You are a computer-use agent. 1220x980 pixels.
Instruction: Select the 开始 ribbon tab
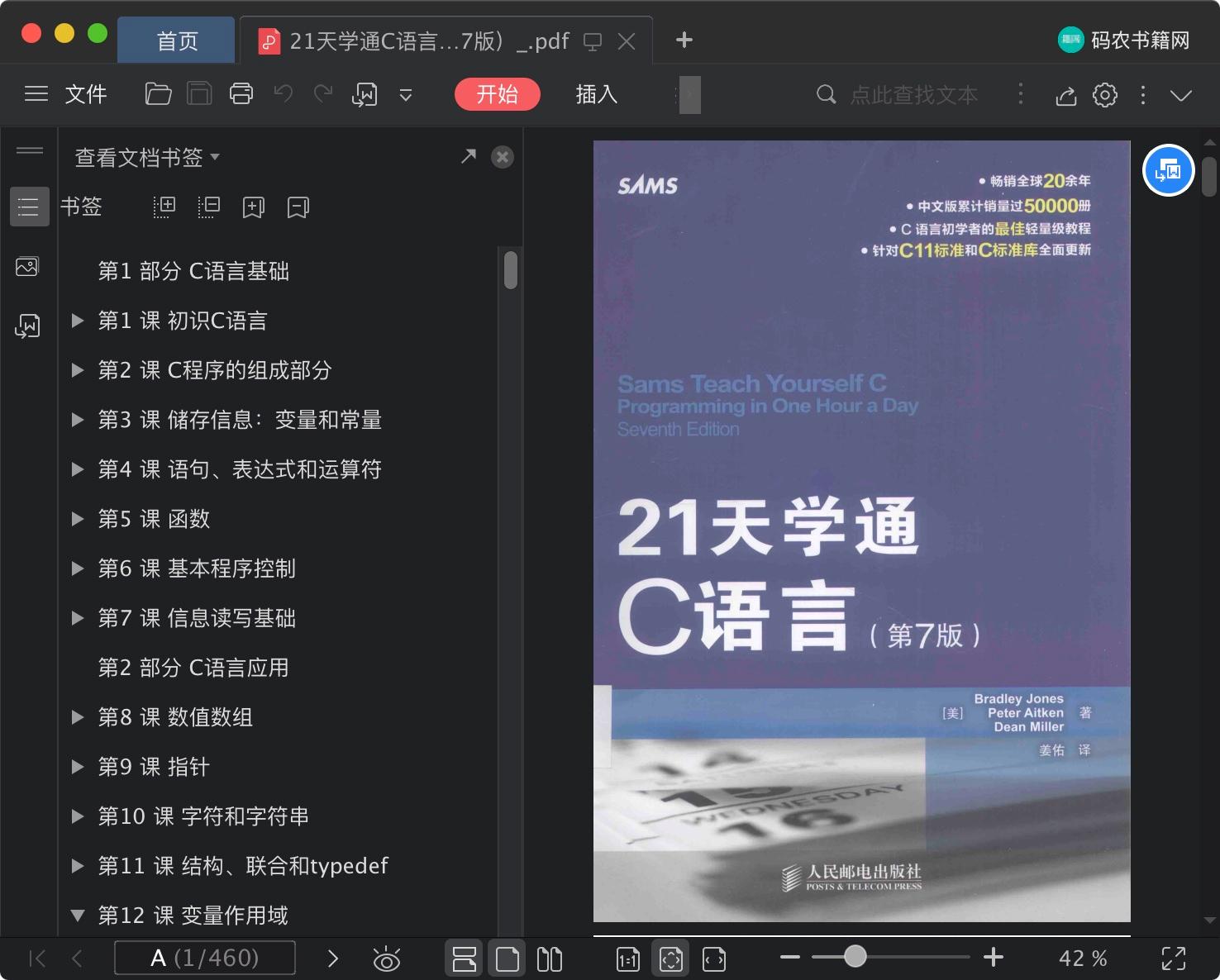[498, 94]
